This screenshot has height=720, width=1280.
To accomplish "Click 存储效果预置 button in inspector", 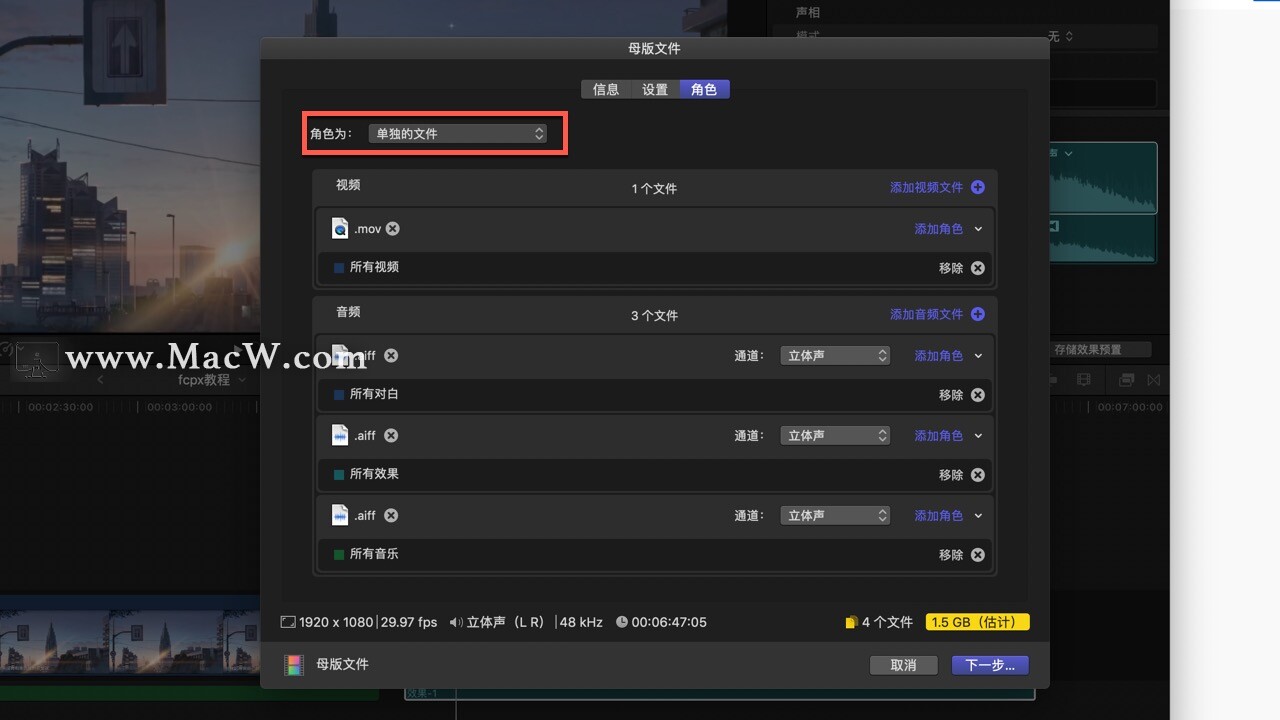I will [x=1101, y=350].
